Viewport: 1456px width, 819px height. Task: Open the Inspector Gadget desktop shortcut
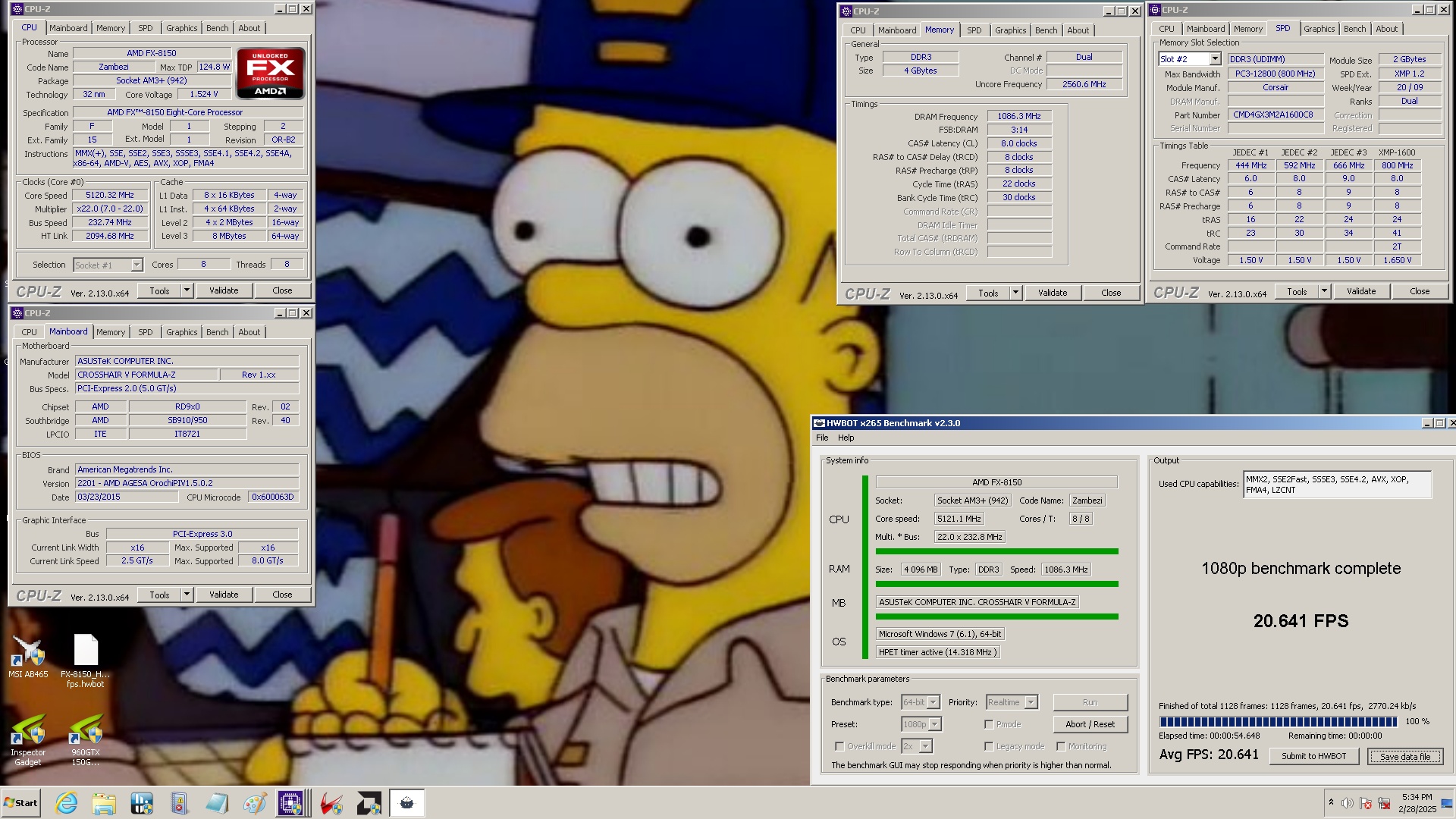[x=28, y=740]
